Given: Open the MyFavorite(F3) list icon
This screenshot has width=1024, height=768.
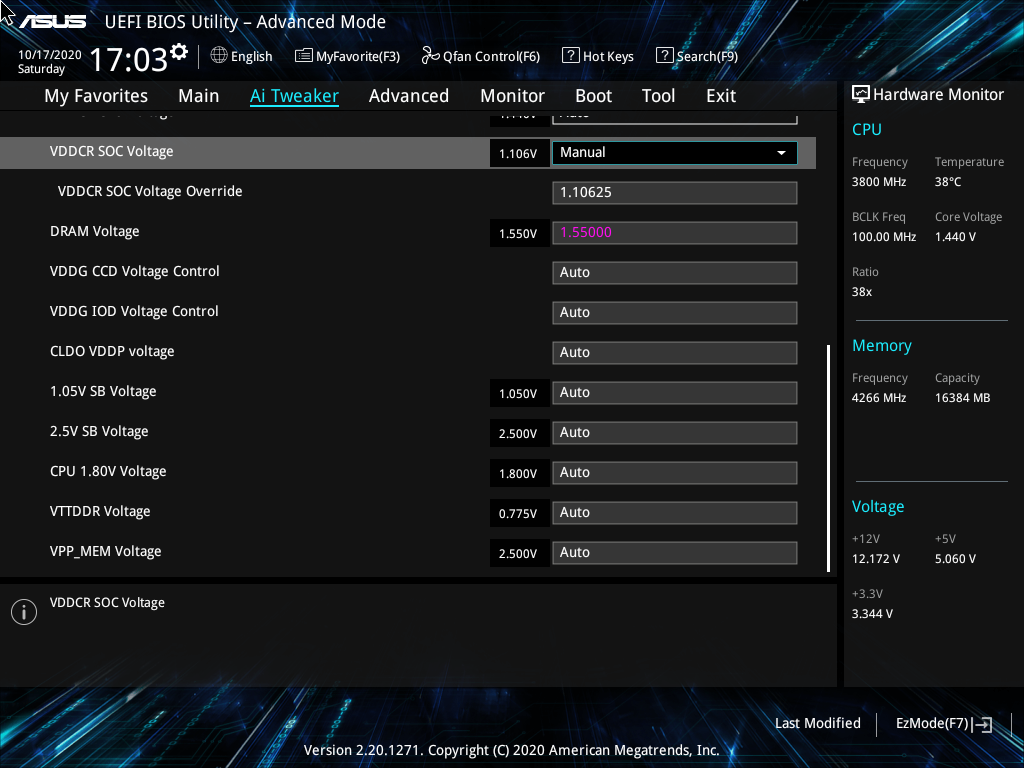Looking at the screenshot, I should pyautogui.click(x=304, y=56).
